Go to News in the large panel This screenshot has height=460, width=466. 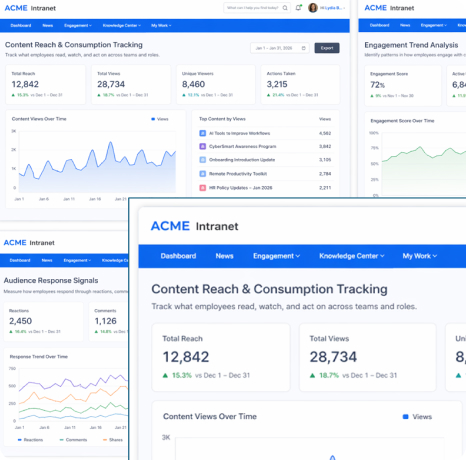(224, 256)
